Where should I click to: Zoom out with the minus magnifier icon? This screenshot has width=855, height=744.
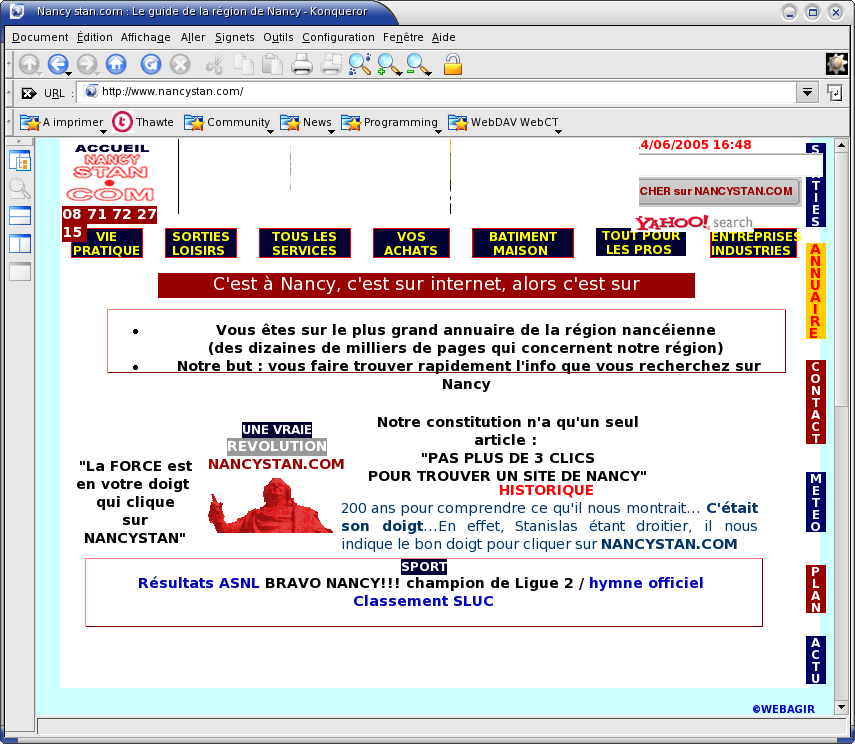coord(418,64)
